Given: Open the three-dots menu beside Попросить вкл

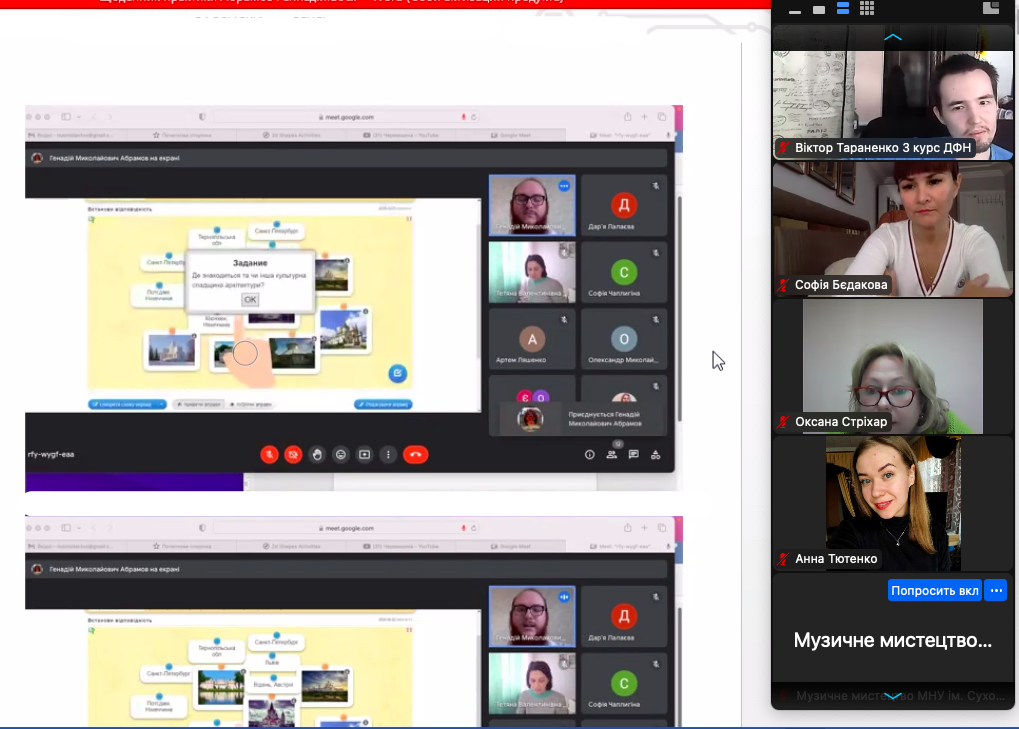Looking at the screenshot, I should 995,590.
